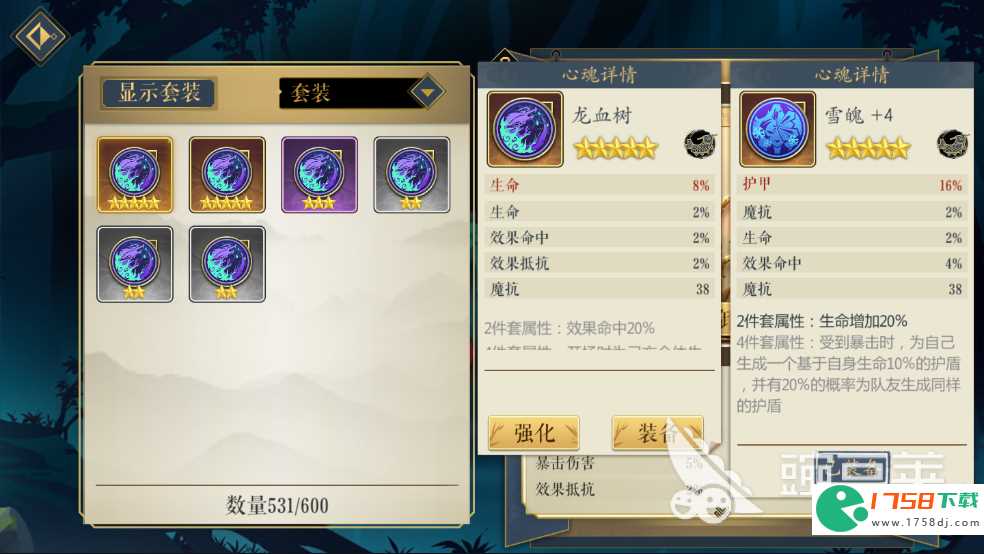Select the second gray soul in second row
The height and width of the screenshot is (554, 984).
point(227,264)
